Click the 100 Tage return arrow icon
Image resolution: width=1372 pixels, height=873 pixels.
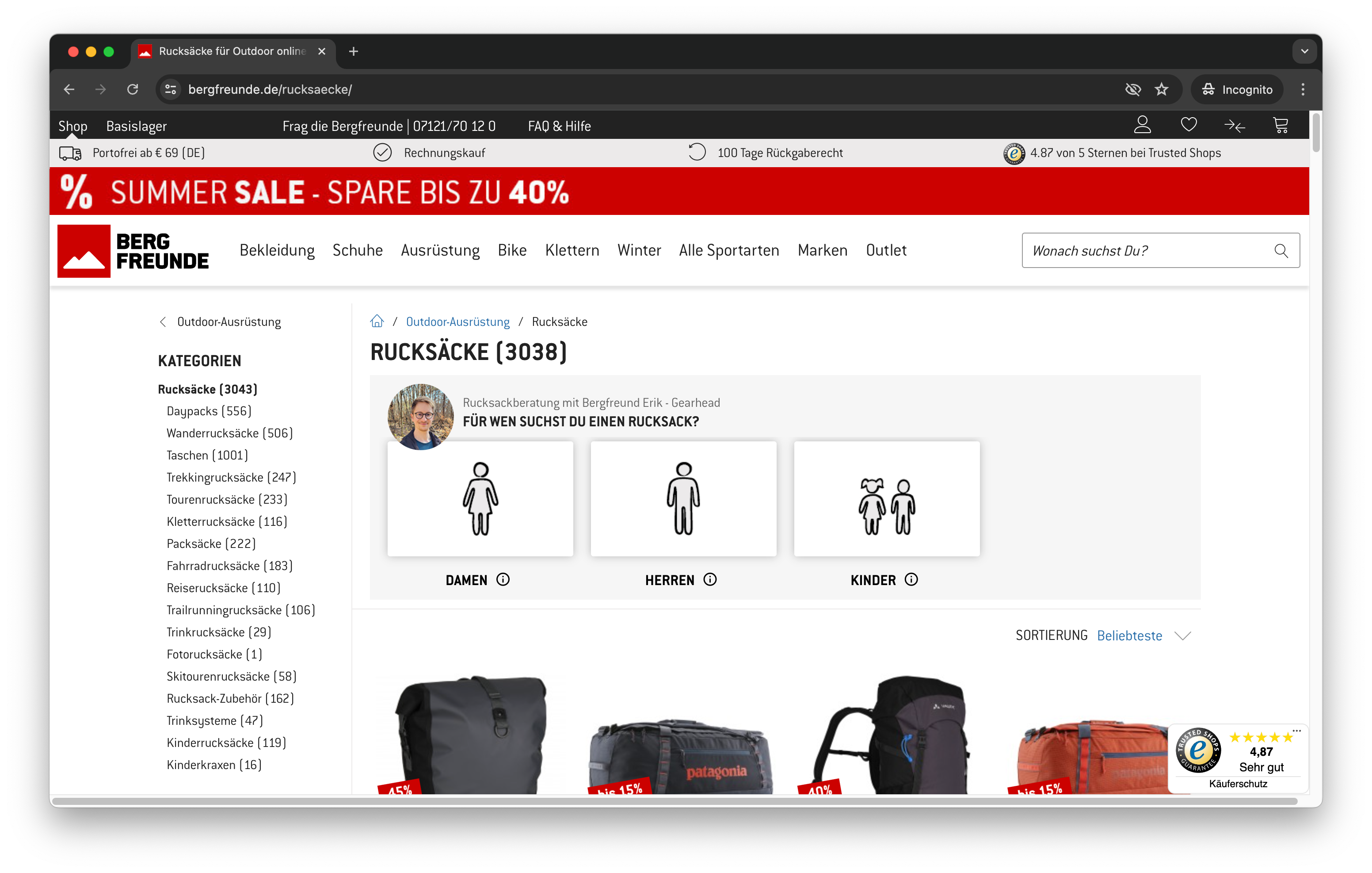point(697,152)
